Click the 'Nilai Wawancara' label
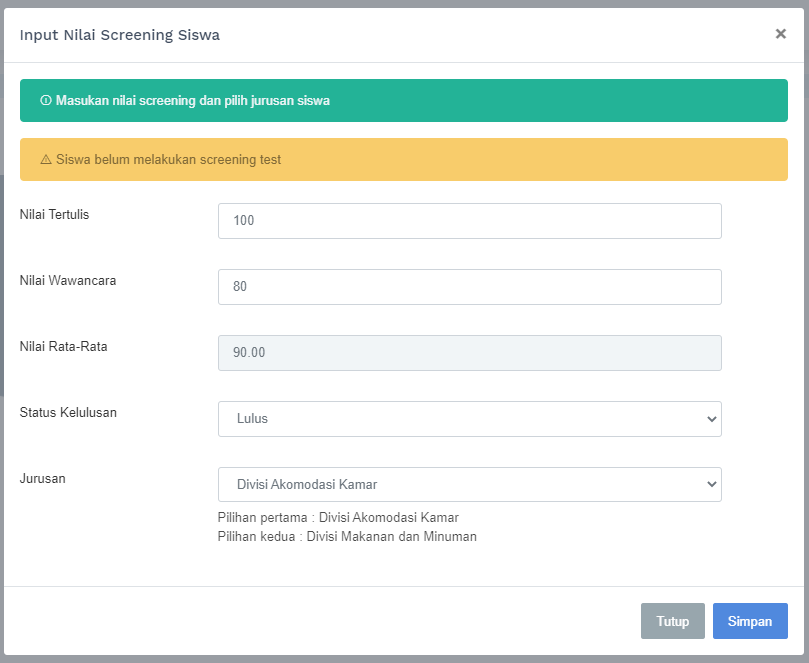809x663 pixels. 68,280
